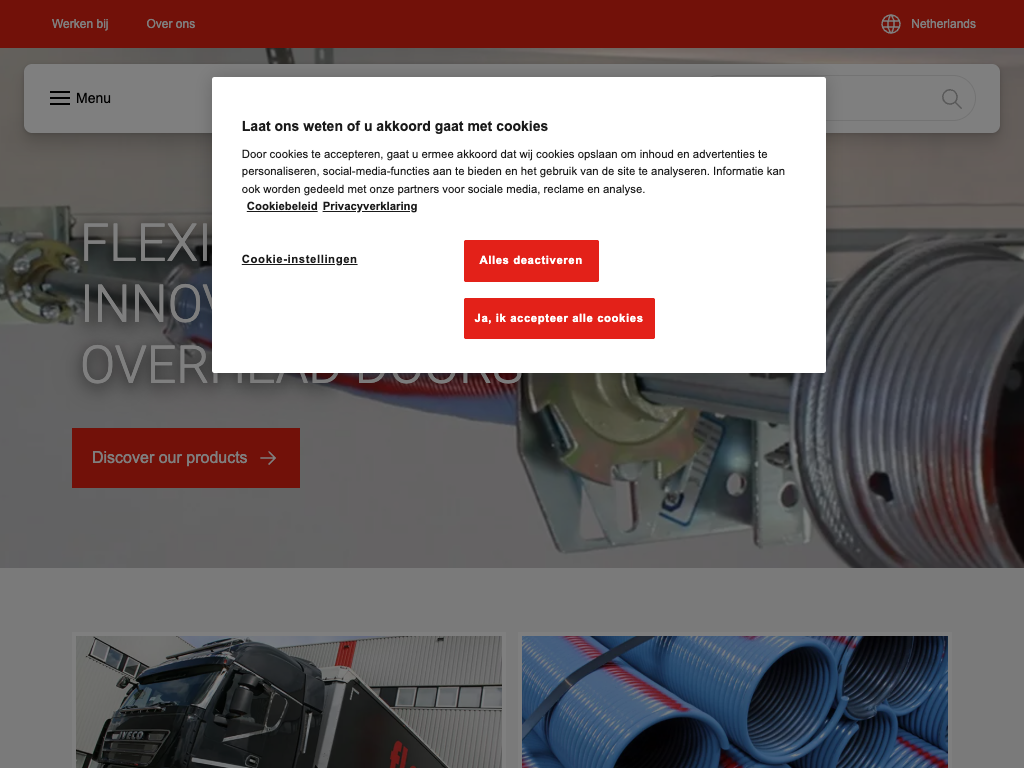Open the Over ons page
Viewport: 1024px width, 768px height.
(170, 24)
